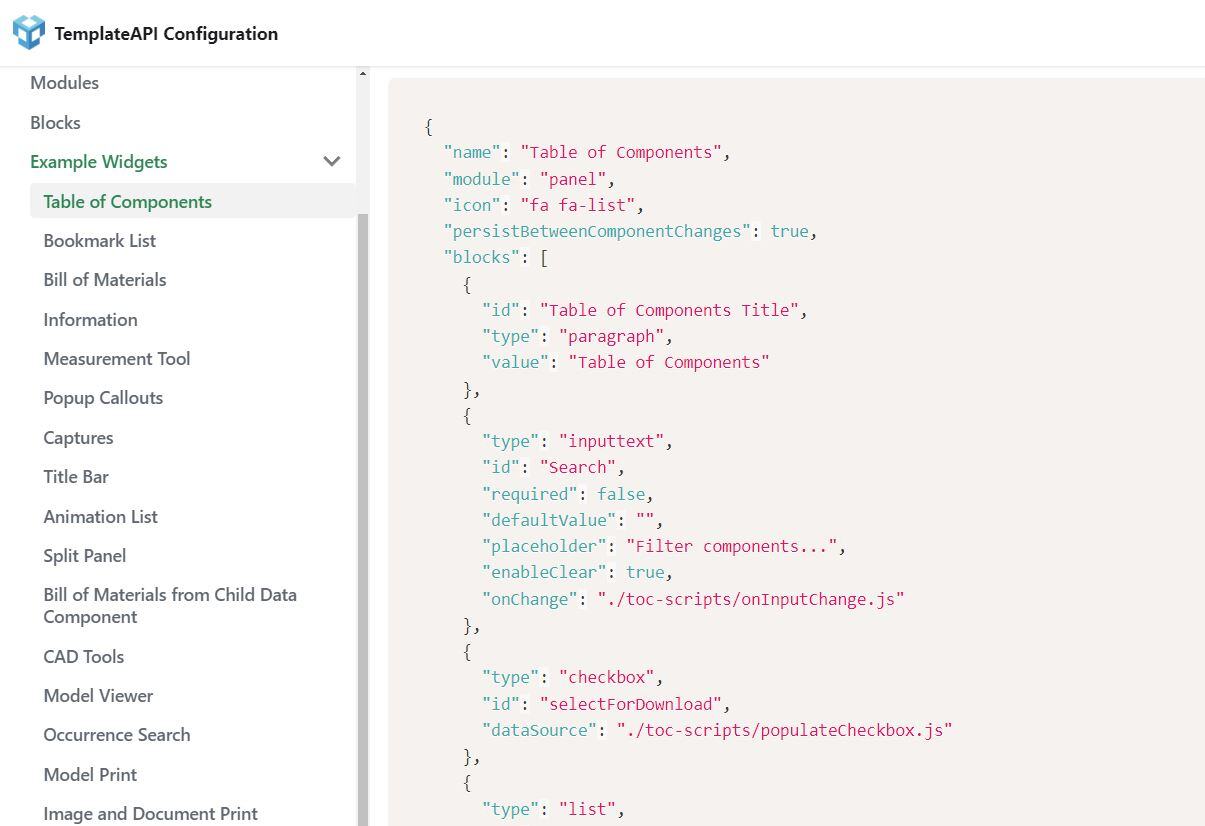
Task: Click the "blocks" key in code
Action: click(x=481, y=257)
